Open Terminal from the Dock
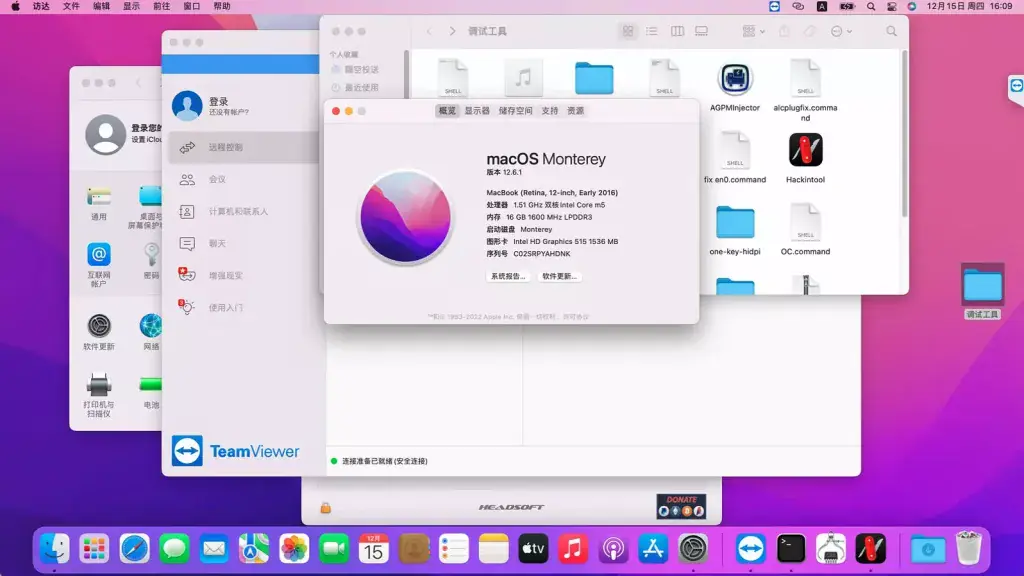1024x576 pixels. click(791, 549)
